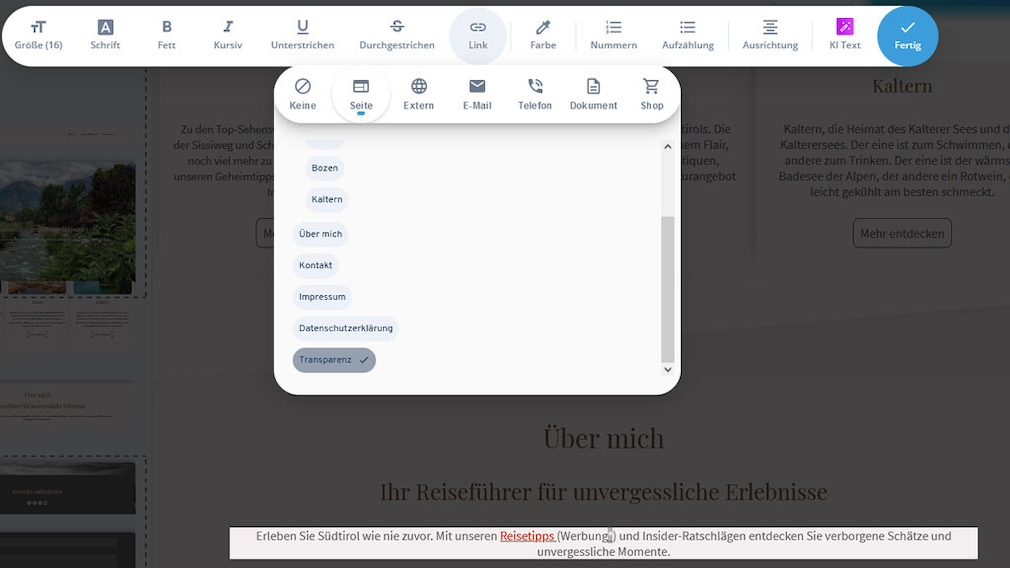Deselect the checked Transparenz page chip
The width and height of the screenshot is (1010, 568).
pos(334,360)
